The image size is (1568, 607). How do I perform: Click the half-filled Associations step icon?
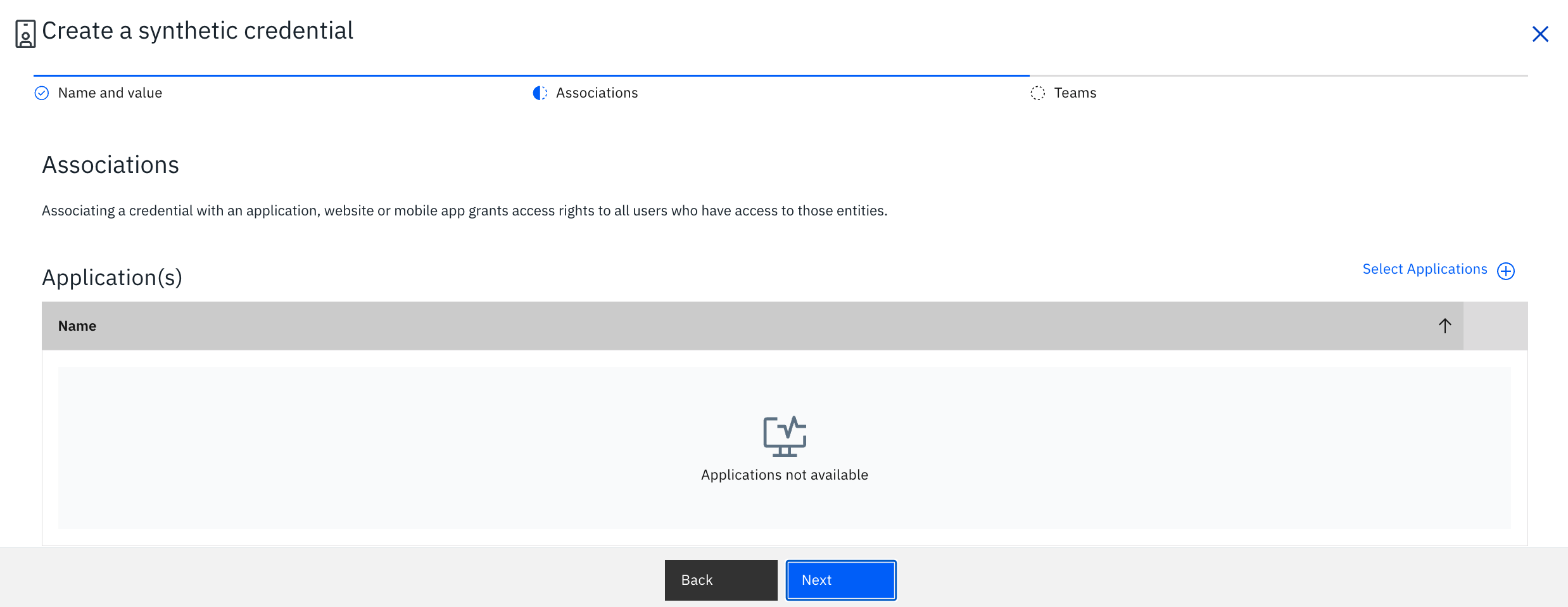(540, 93)
